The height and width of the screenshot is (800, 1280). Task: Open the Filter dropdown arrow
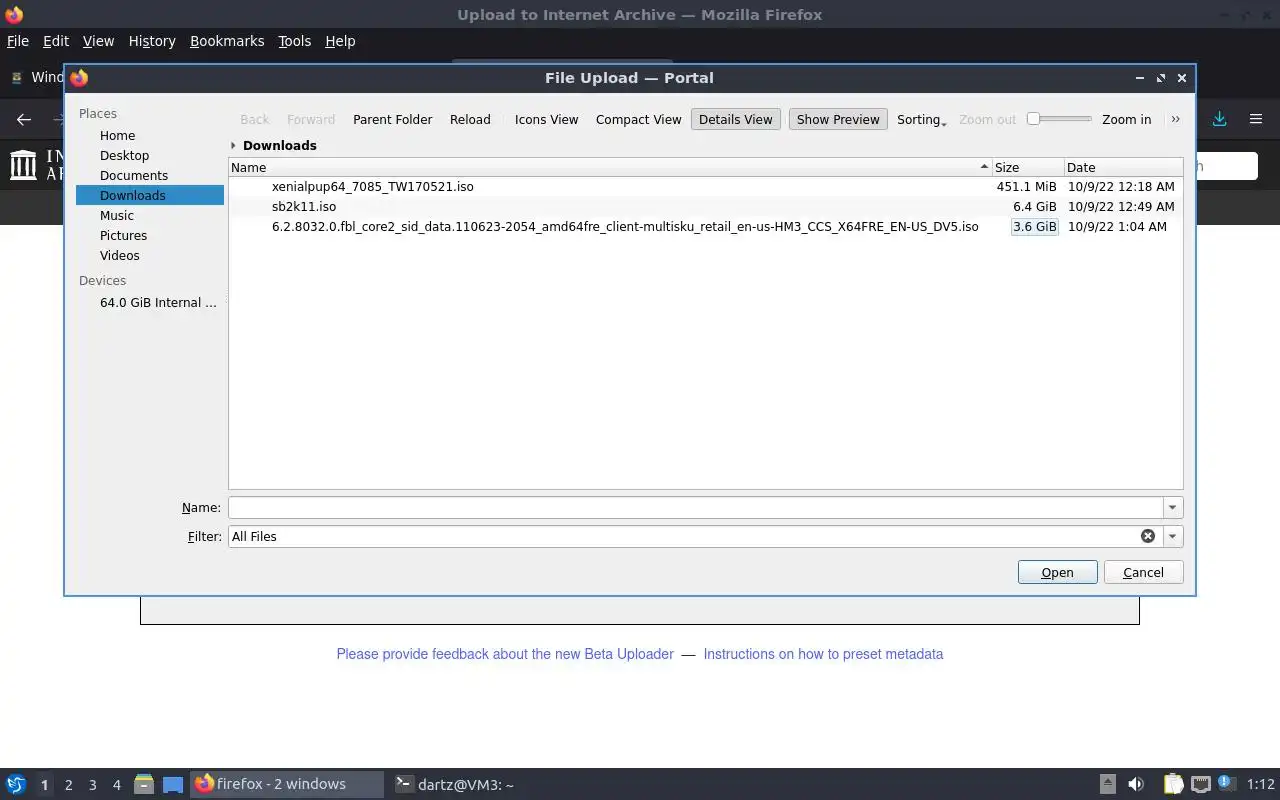pyautogui.click(x=1173, y=536)
